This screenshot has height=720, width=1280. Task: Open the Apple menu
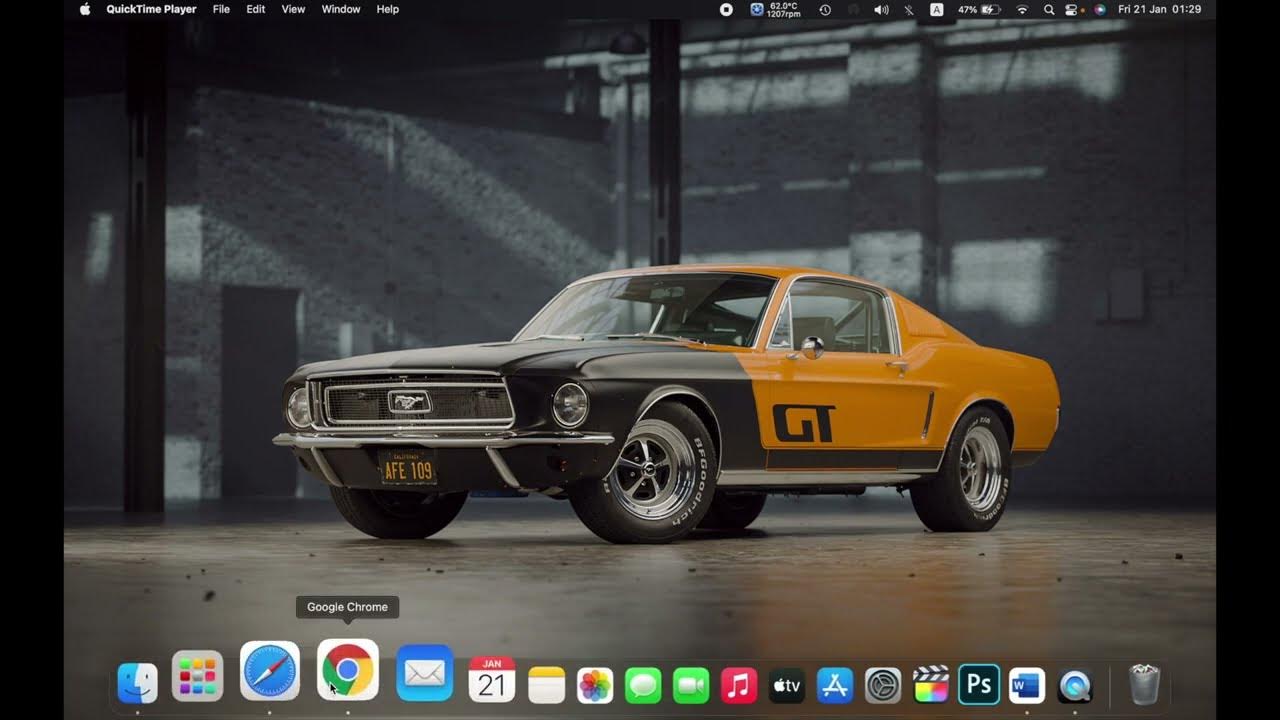coord(85,9)
